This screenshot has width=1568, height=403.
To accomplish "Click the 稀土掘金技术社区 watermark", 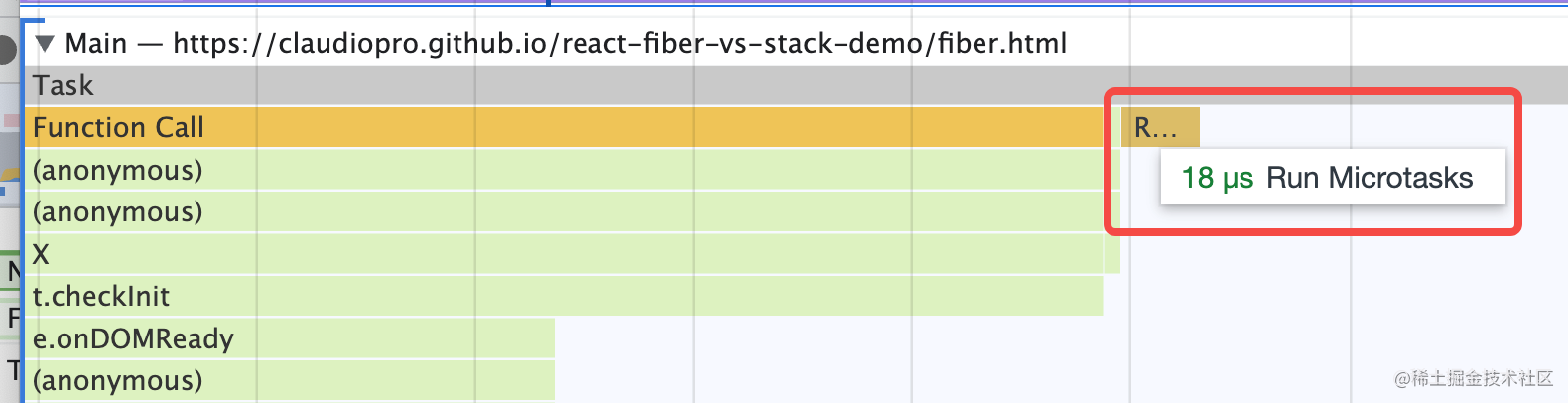I will 1473,378.
